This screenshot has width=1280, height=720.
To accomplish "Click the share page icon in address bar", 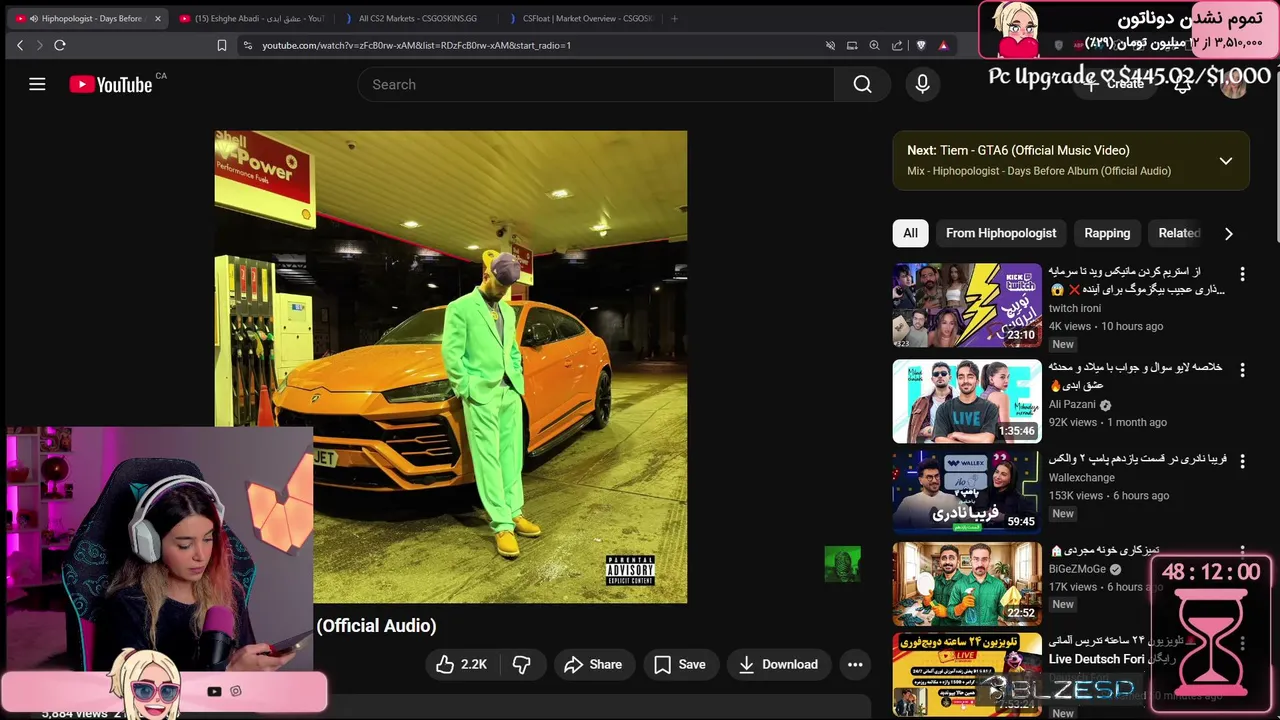I will point(897,45).
